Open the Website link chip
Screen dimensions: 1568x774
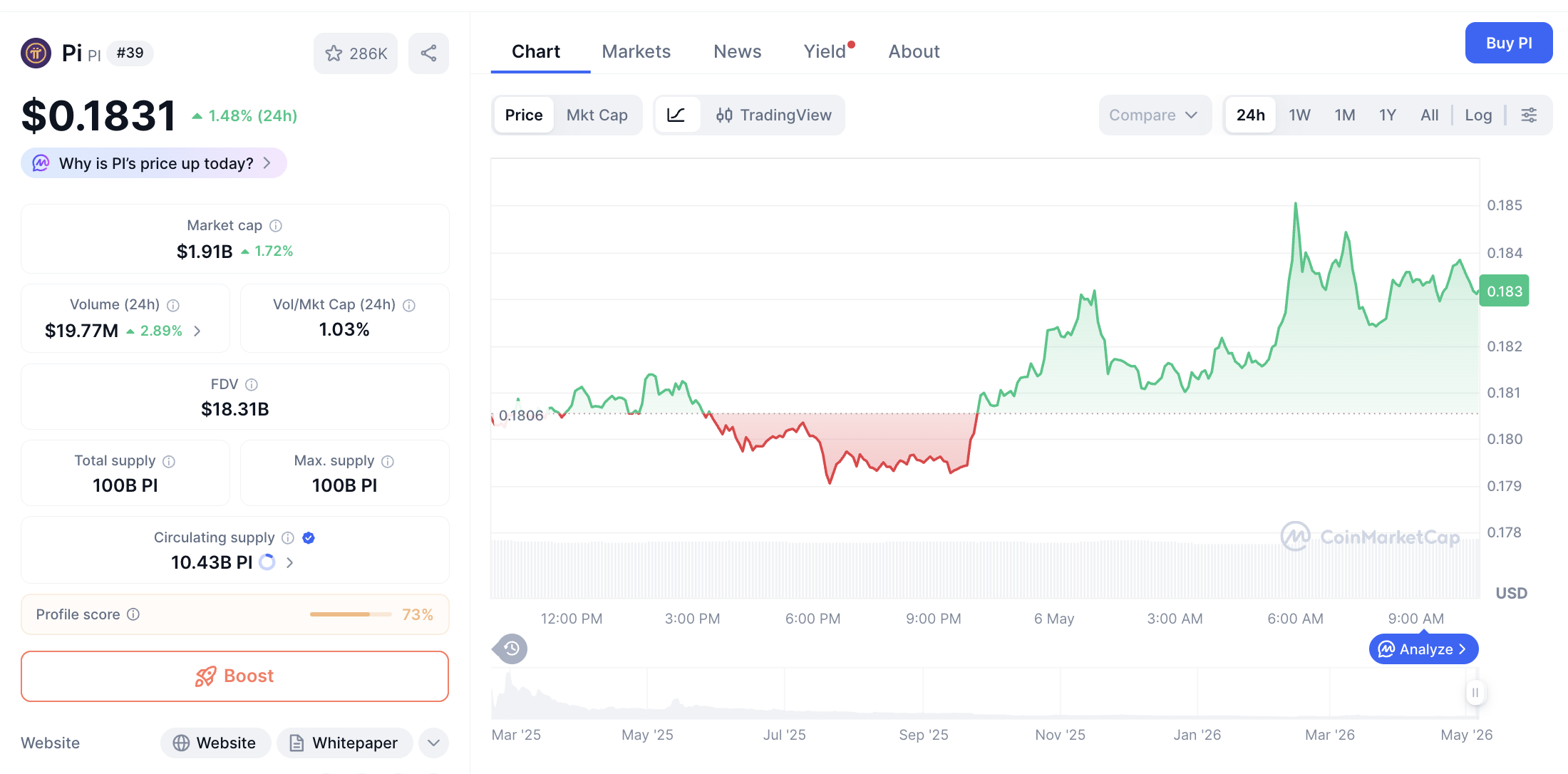215,743
